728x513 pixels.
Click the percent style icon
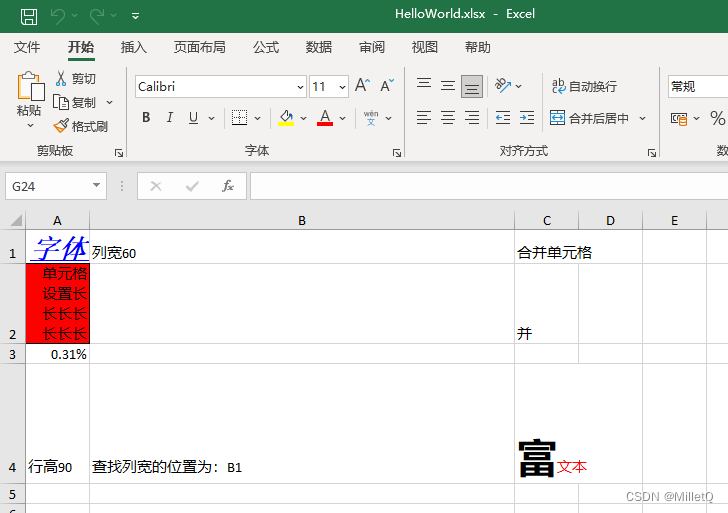tap(717, 118)
